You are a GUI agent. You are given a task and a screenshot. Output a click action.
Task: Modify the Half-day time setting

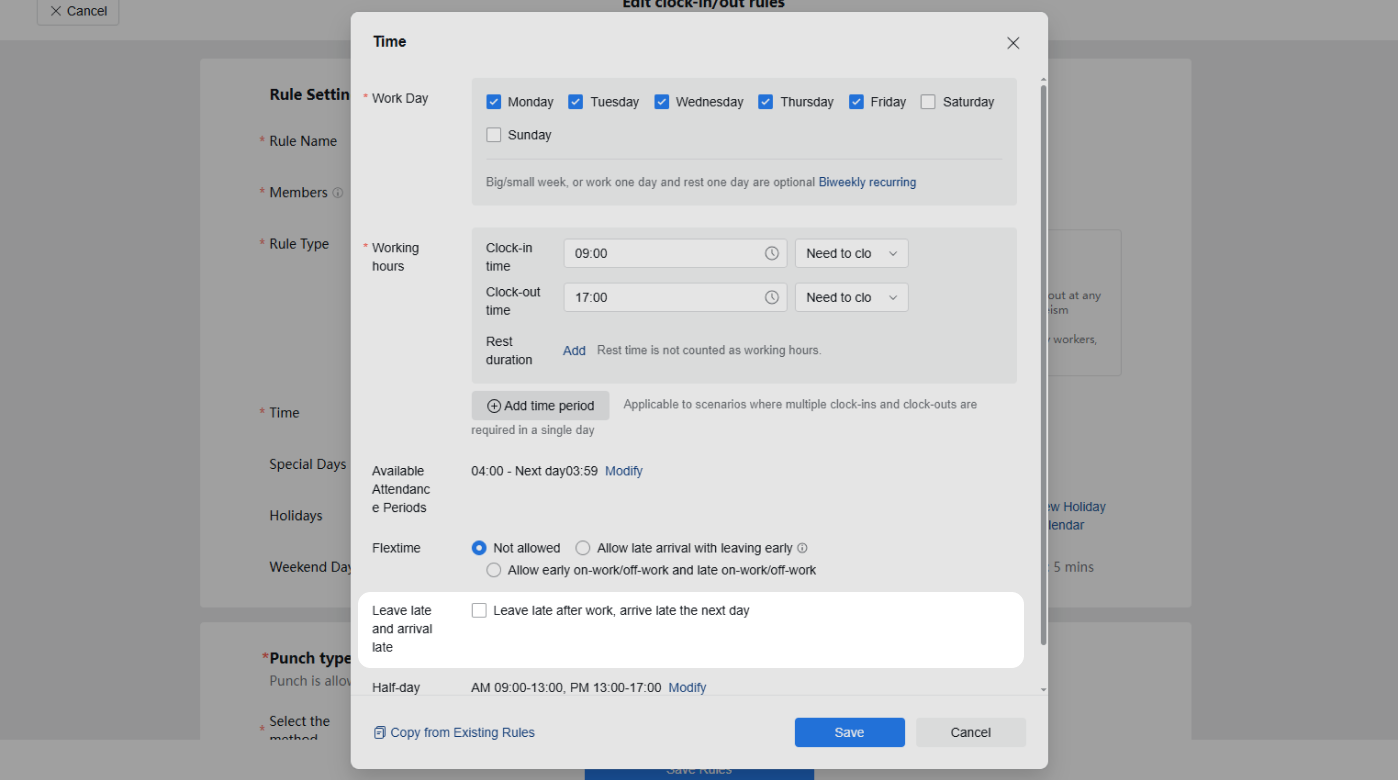click(687, 688)
